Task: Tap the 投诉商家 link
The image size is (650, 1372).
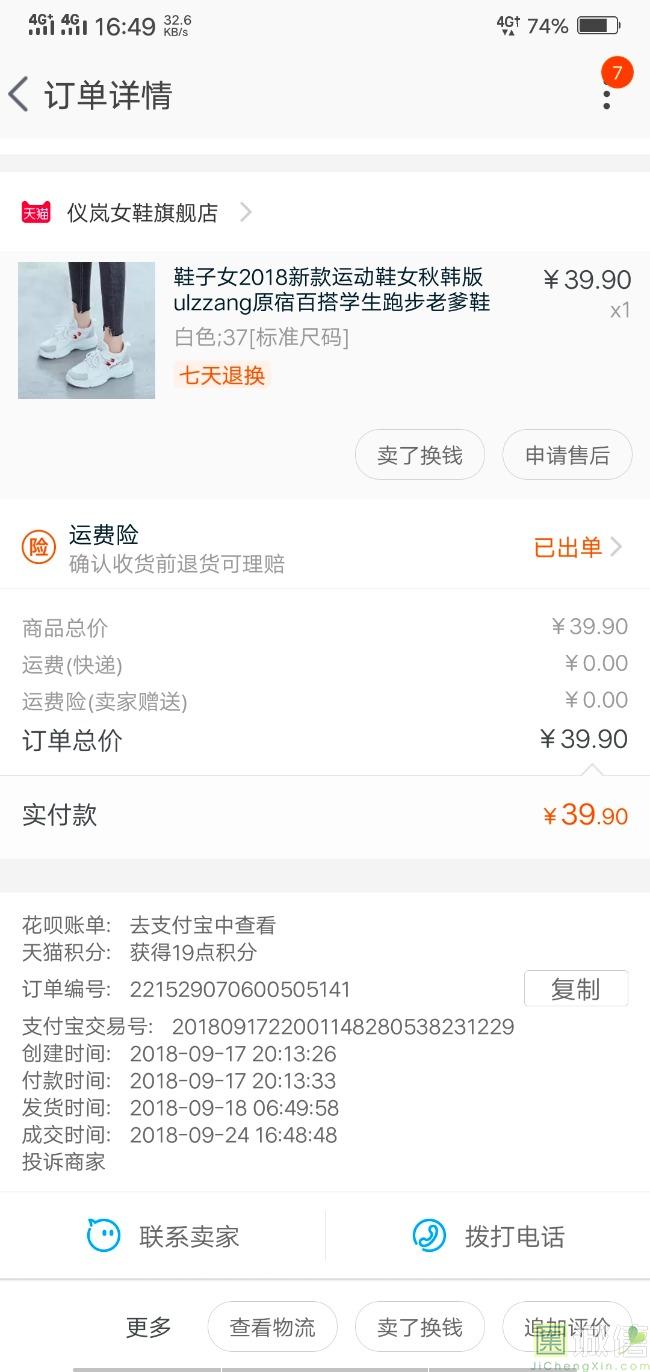Action: pos(64,1162)
